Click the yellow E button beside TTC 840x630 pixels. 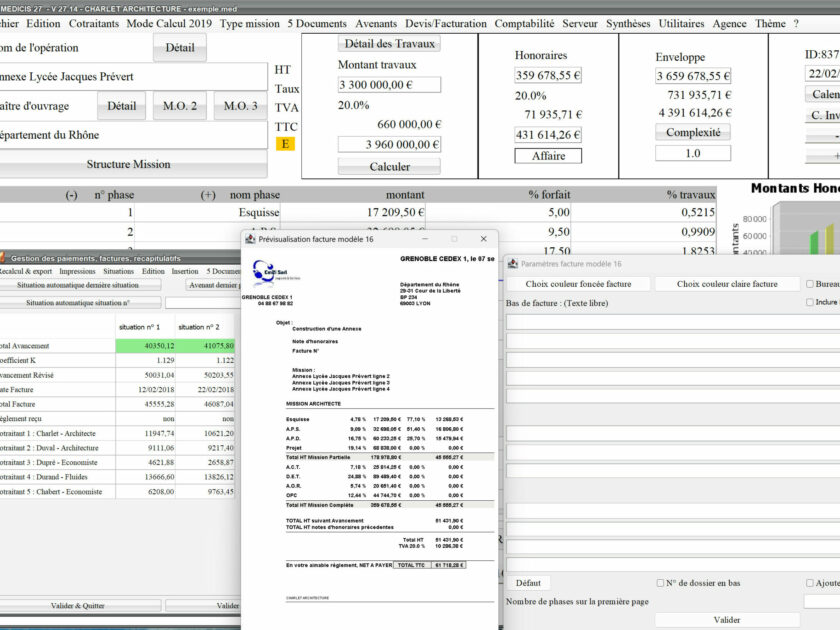pos(285,144)
